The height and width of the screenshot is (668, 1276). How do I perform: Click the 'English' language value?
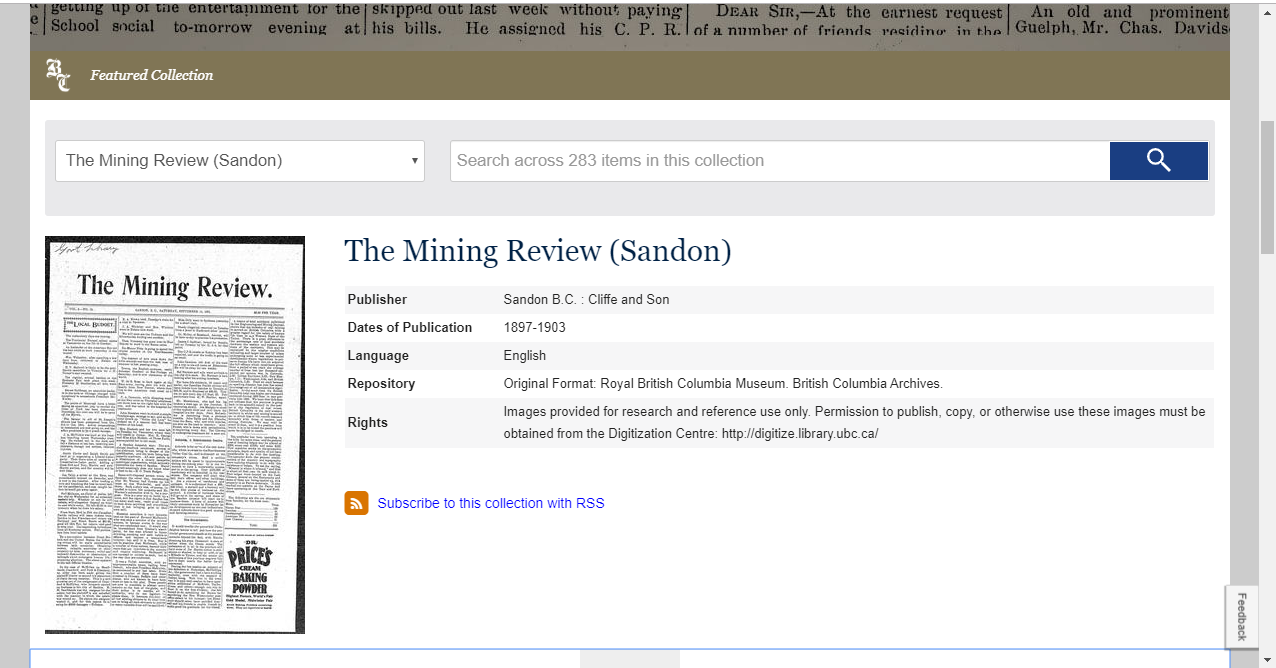click(525, 355)
